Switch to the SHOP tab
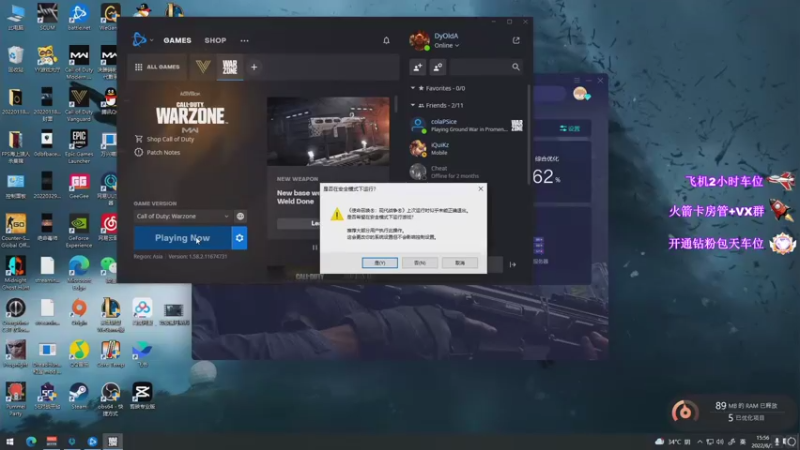The width and height of the screenshot is (800, 450). click(215, 40)
